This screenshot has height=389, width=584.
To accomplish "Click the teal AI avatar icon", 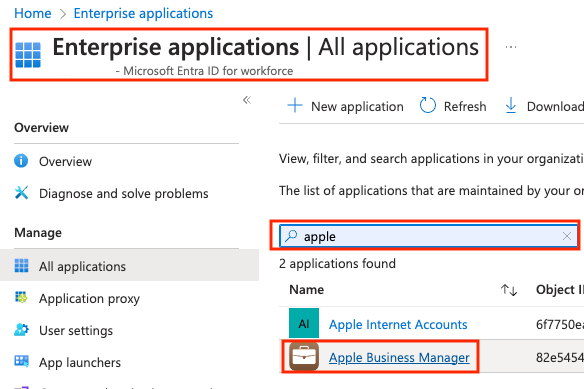I will pos(304,323).
